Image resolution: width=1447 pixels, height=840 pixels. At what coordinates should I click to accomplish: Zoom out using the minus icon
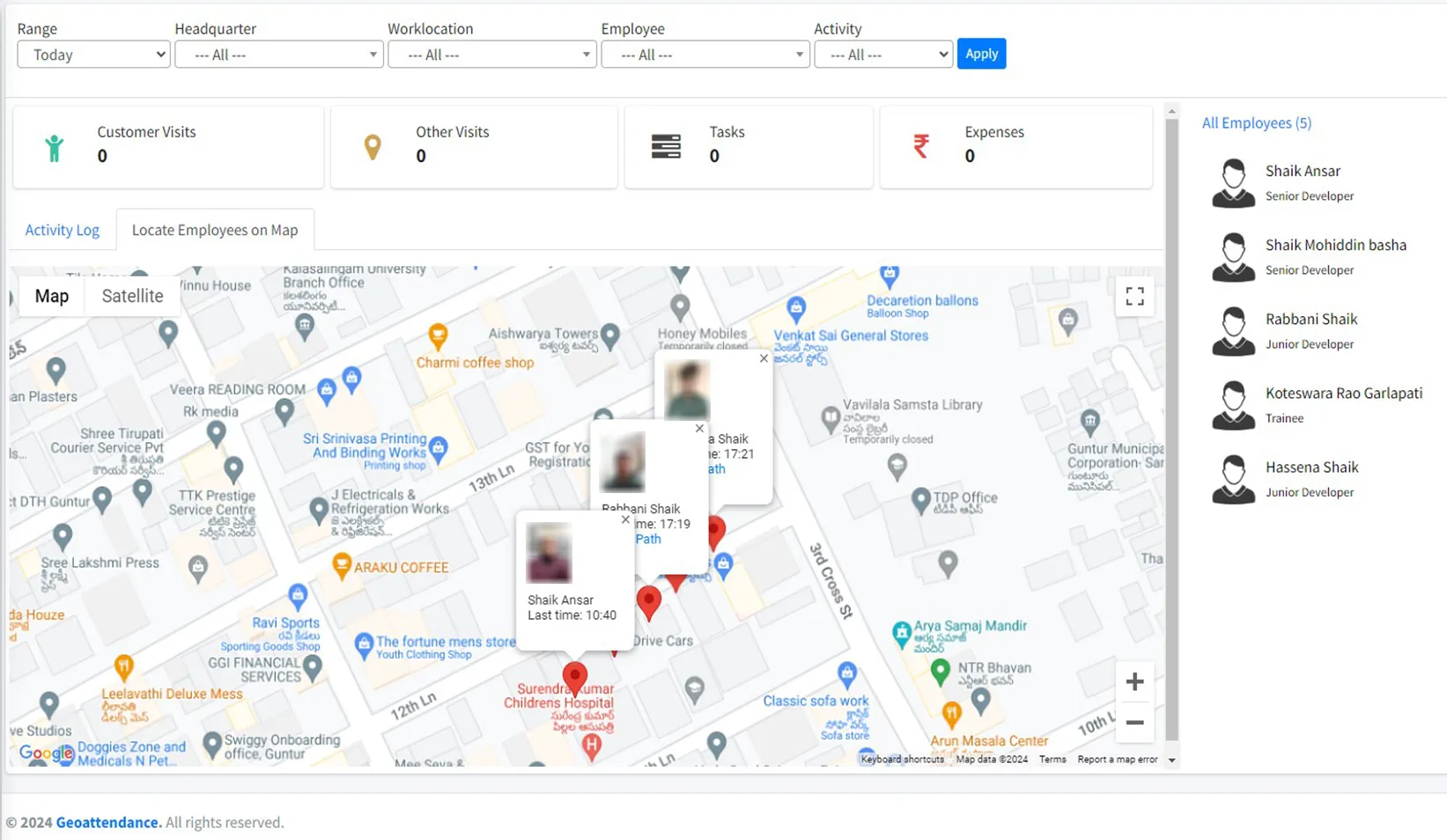1134,722
